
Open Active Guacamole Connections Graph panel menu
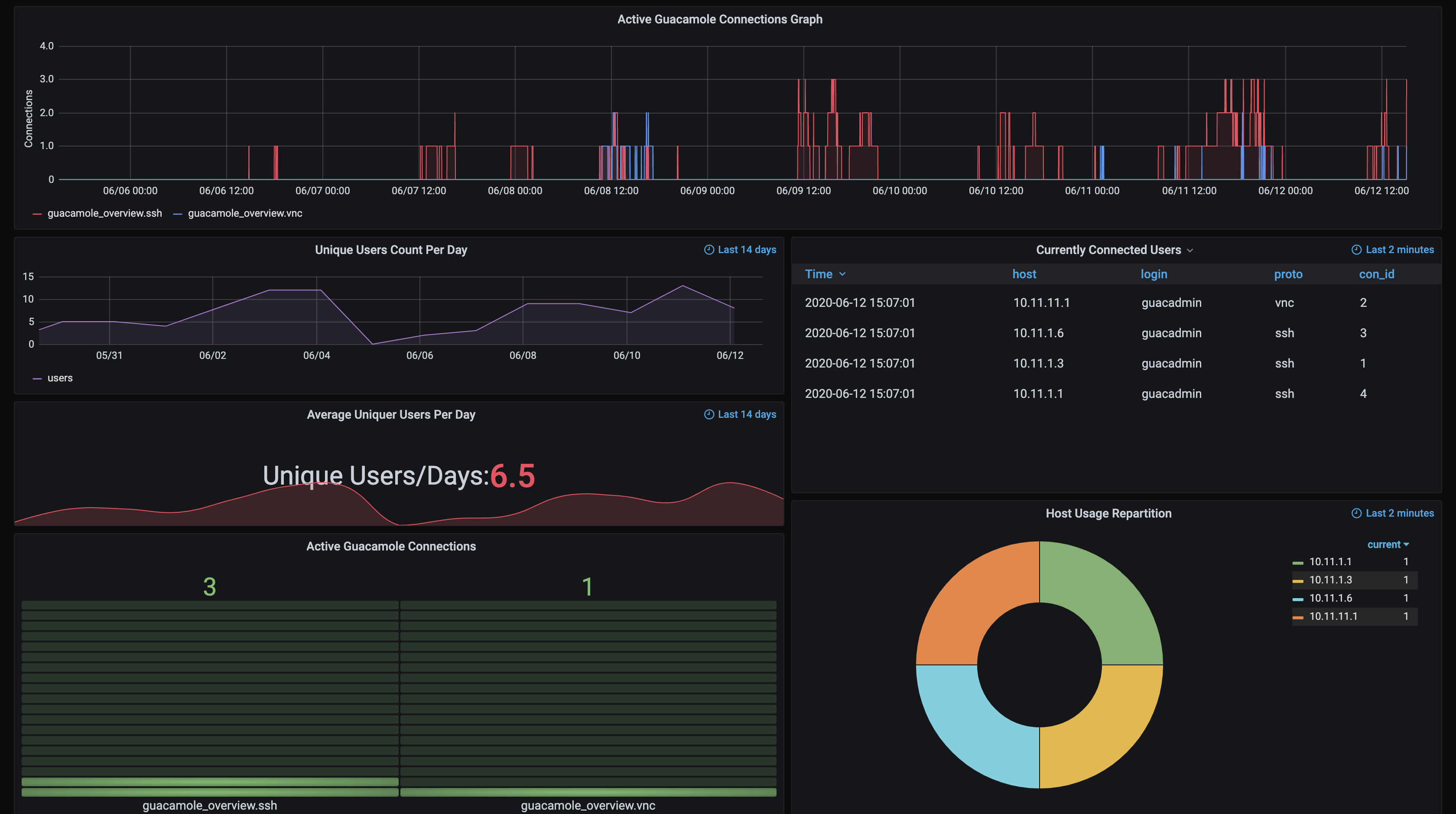click(x=721, y=19)
